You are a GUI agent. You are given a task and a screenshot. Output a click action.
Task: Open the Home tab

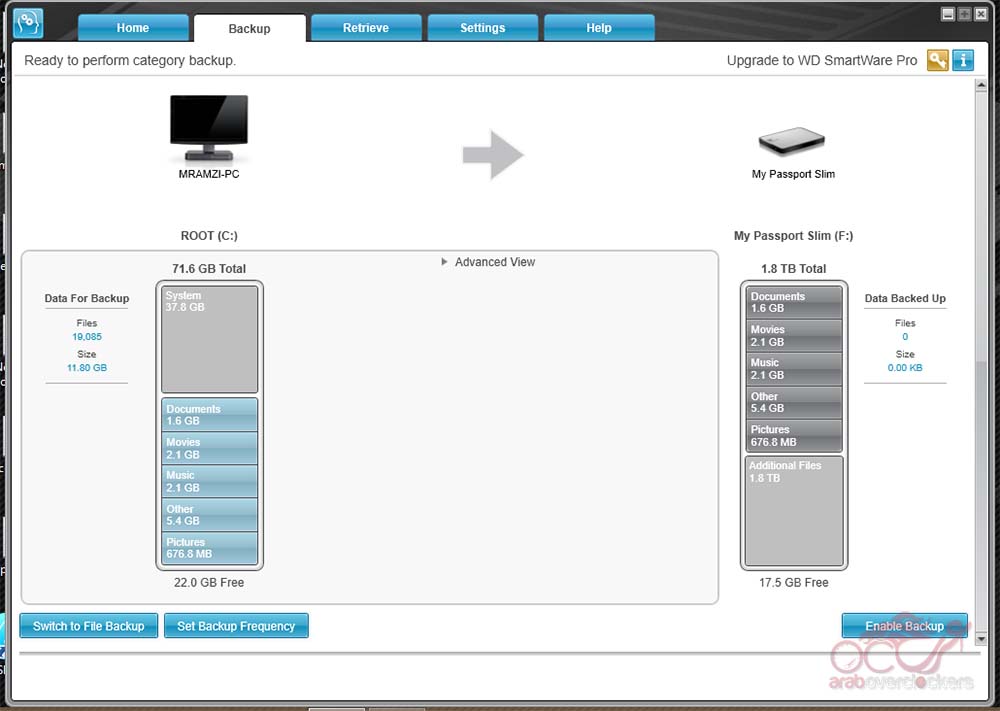point(132,28)
